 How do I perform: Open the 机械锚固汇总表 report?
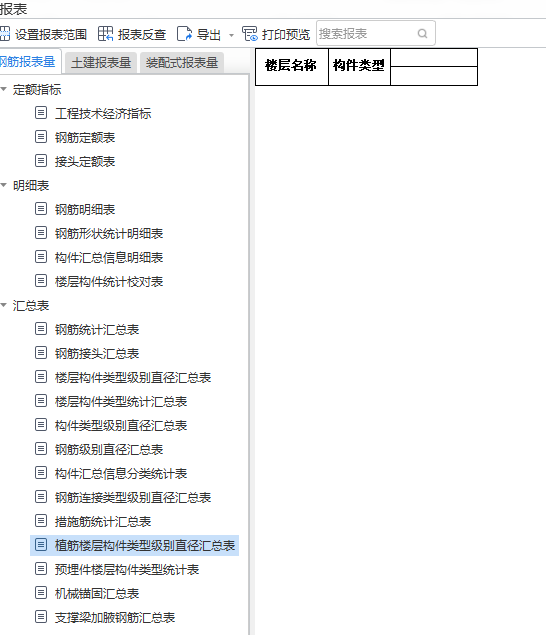(x=97, y=593)
